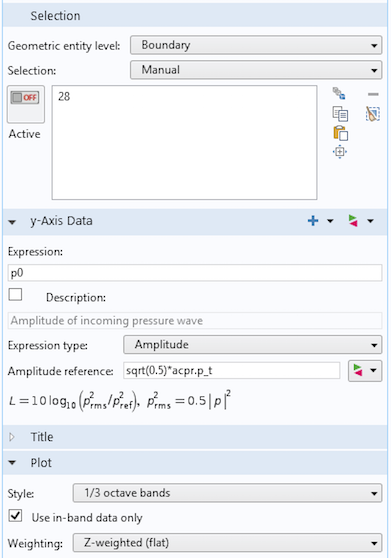Open the Selection Manual dropdown
The height and width of the screenshot is (558, 391).
256,70
